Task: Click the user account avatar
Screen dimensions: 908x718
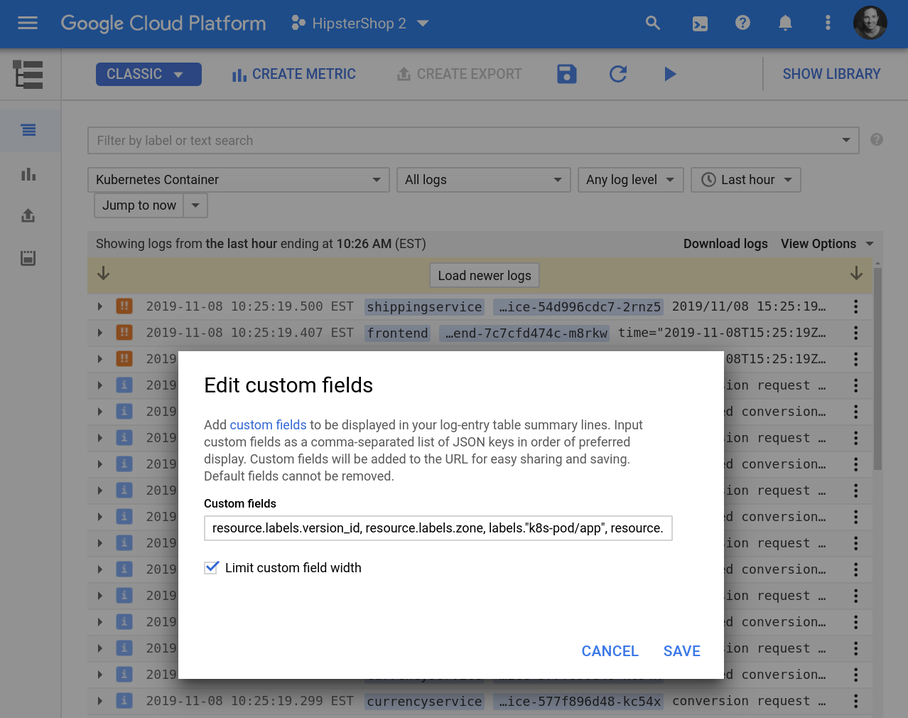Action: (x=870, y=23)
